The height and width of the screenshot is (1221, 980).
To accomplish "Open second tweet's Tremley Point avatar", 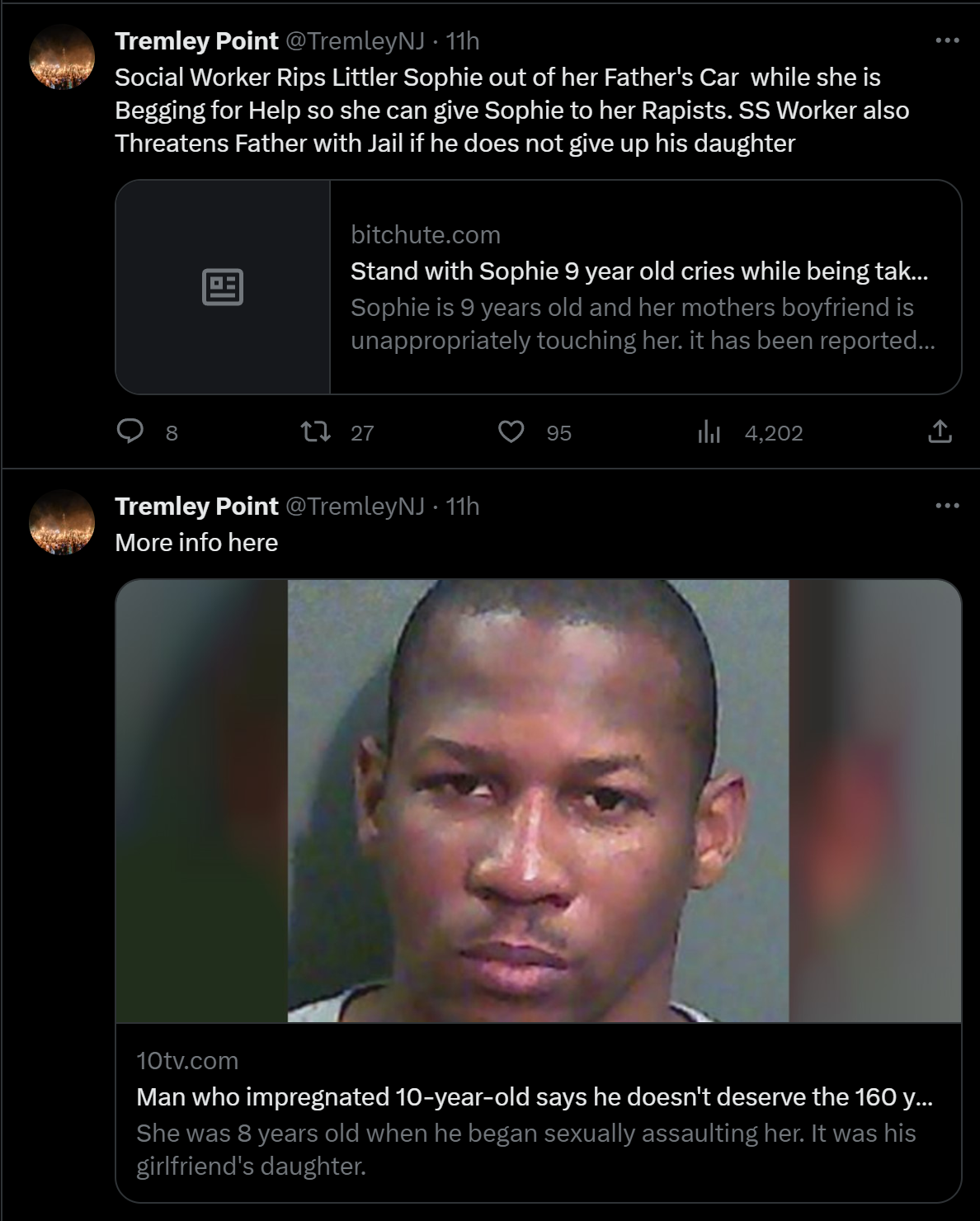I will pos(62,522).
